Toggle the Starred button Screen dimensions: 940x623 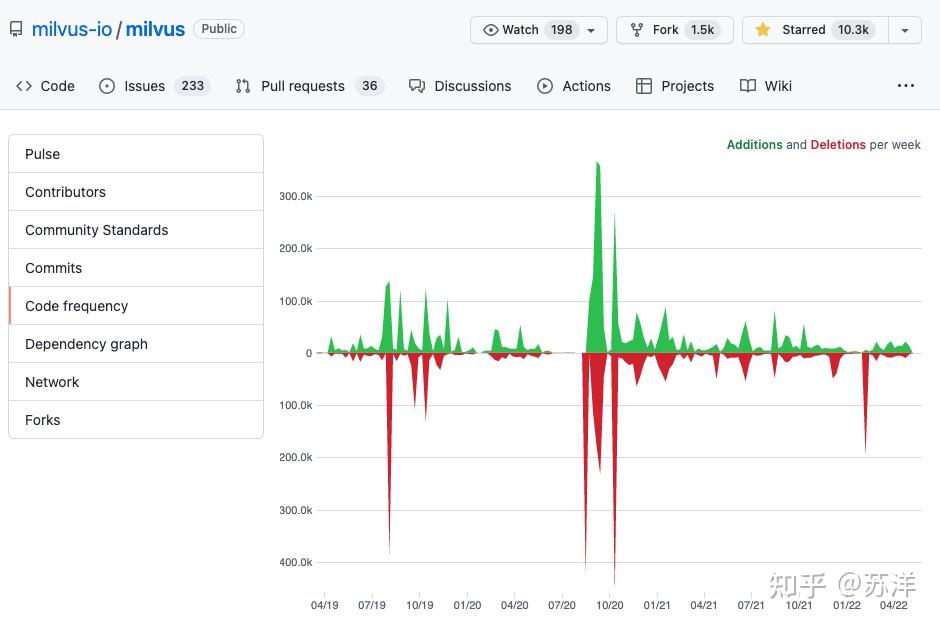(x=814, y=30)
